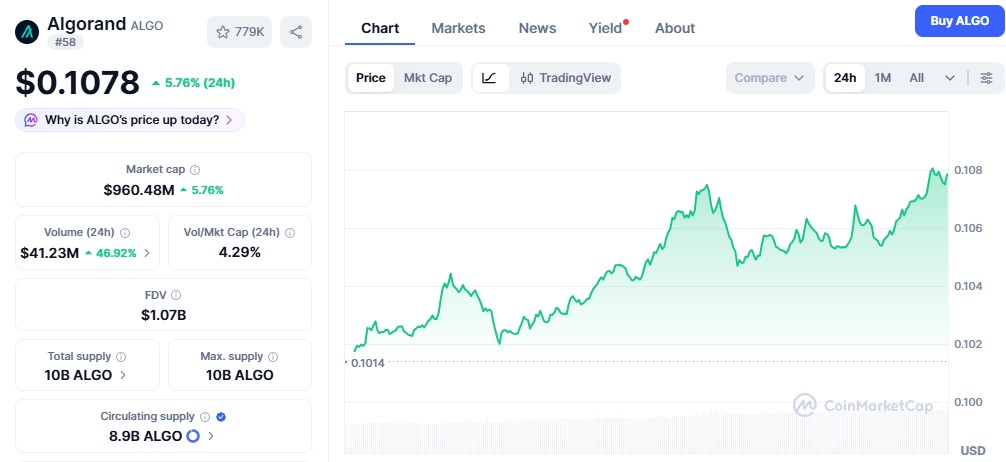The height and width of the screenshot is (462, 1006).
Task: Click the 5.76% (24h) price change
Action: (193, 83)
